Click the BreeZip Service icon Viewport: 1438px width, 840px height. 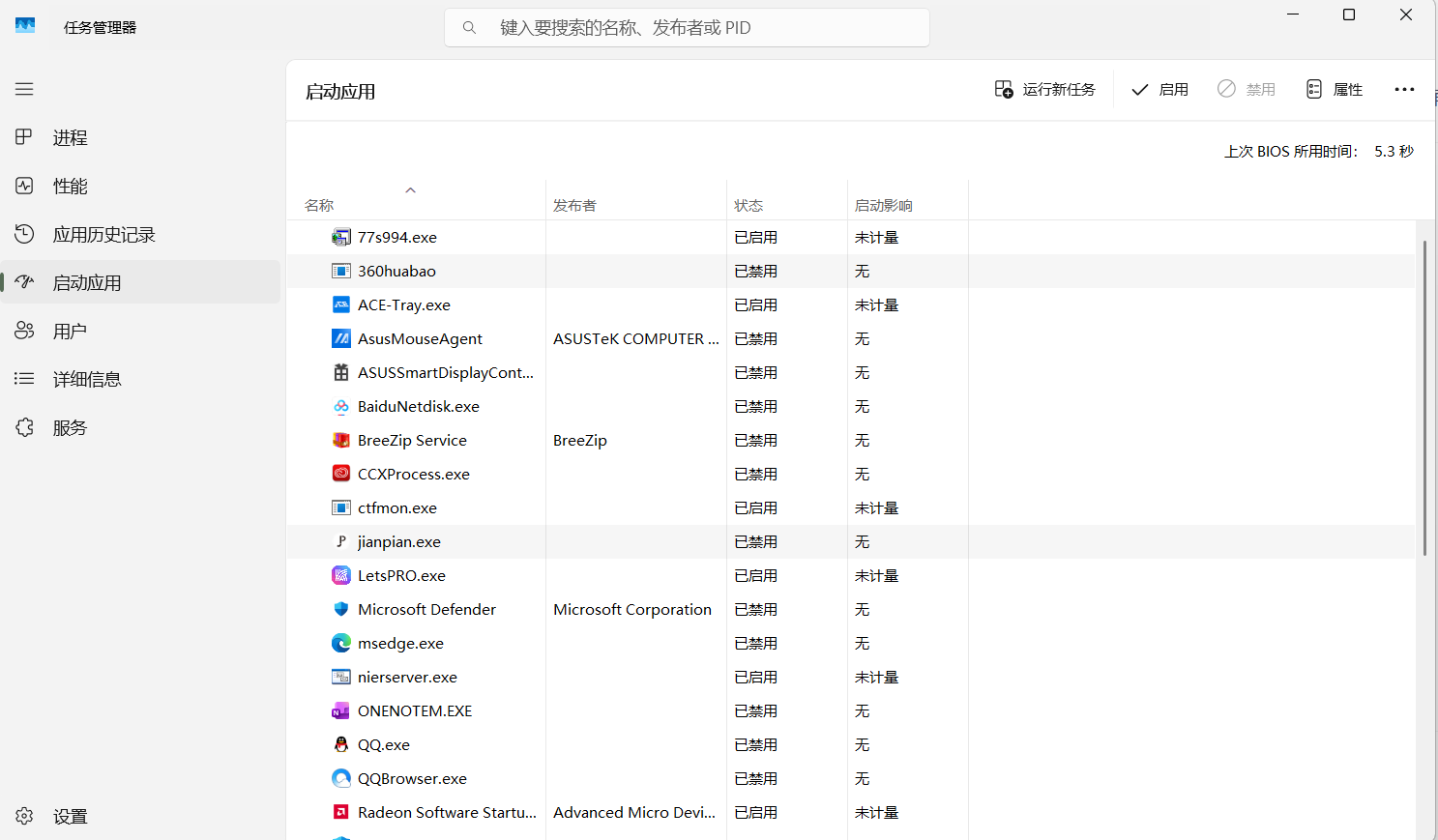coord(341,440)
